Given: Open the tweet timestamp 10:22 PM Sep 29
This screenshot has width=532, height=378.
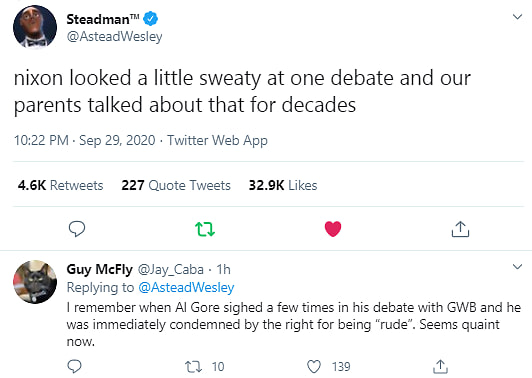Looking at the screenshot, I should [x=84, y=140].
